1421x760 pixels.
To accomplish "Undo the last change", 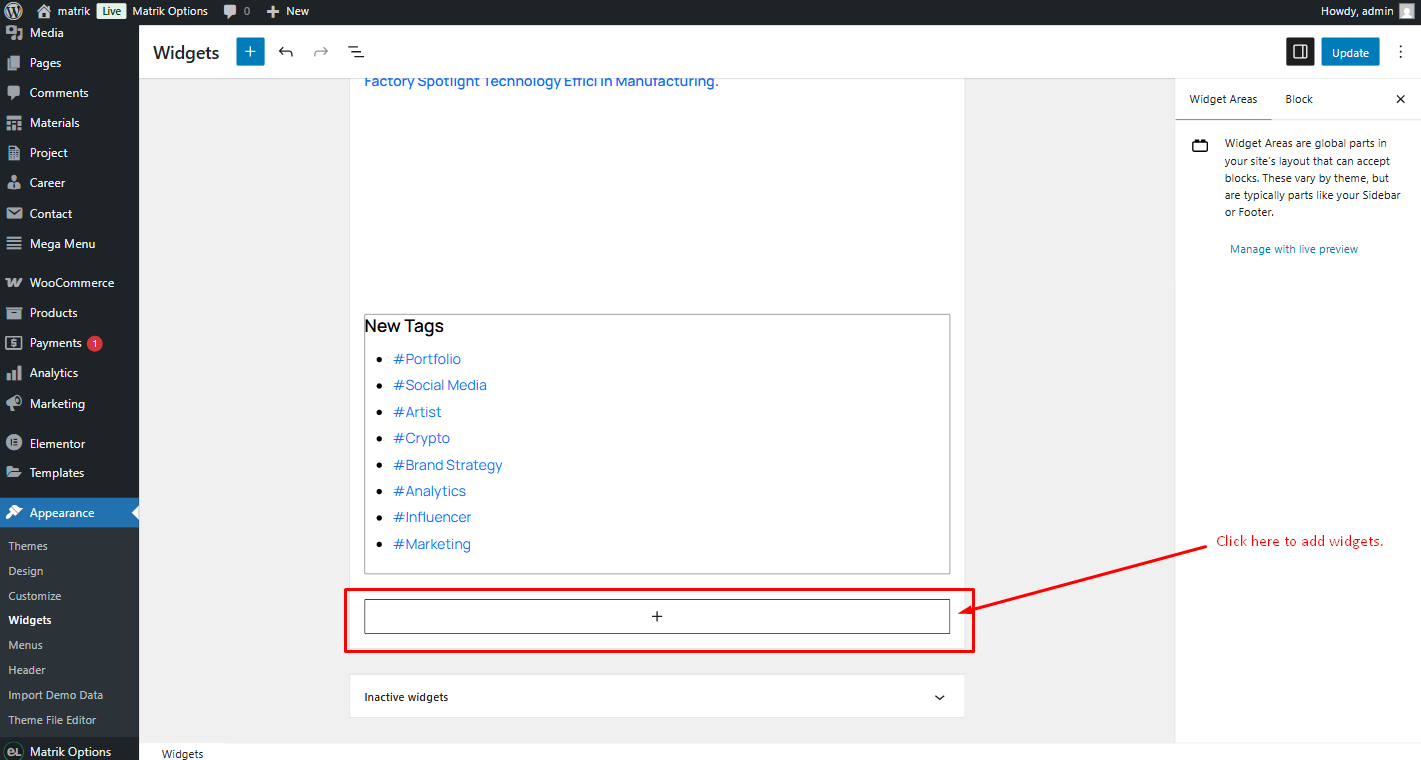I will (x=286, y=52).
